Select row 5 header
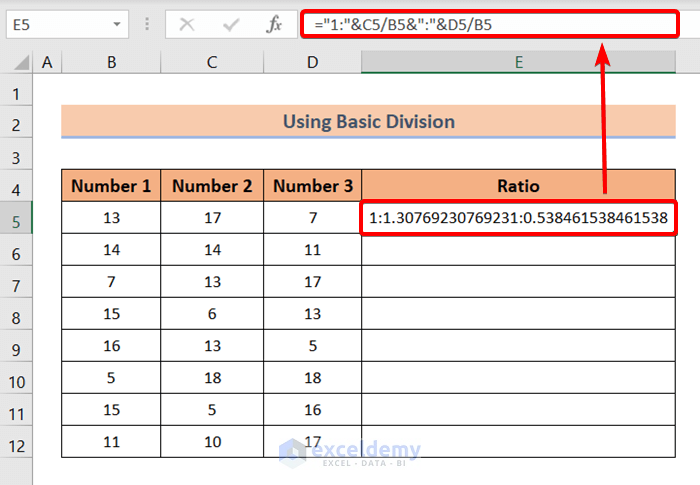The height and width of the screenshot is (485, 700). click(x=16, y=222)
